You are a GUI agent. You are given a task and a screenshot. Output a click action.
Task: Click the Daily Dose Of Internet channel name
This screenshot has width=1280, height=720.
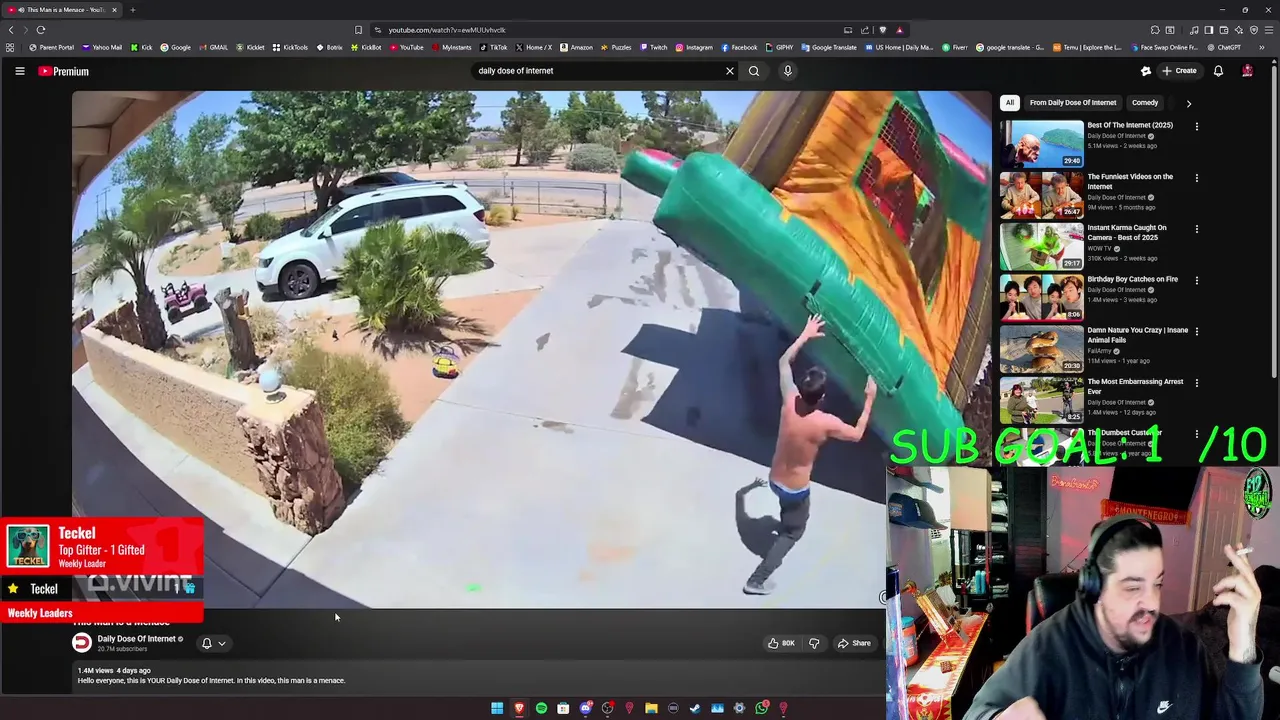(136, 639)
